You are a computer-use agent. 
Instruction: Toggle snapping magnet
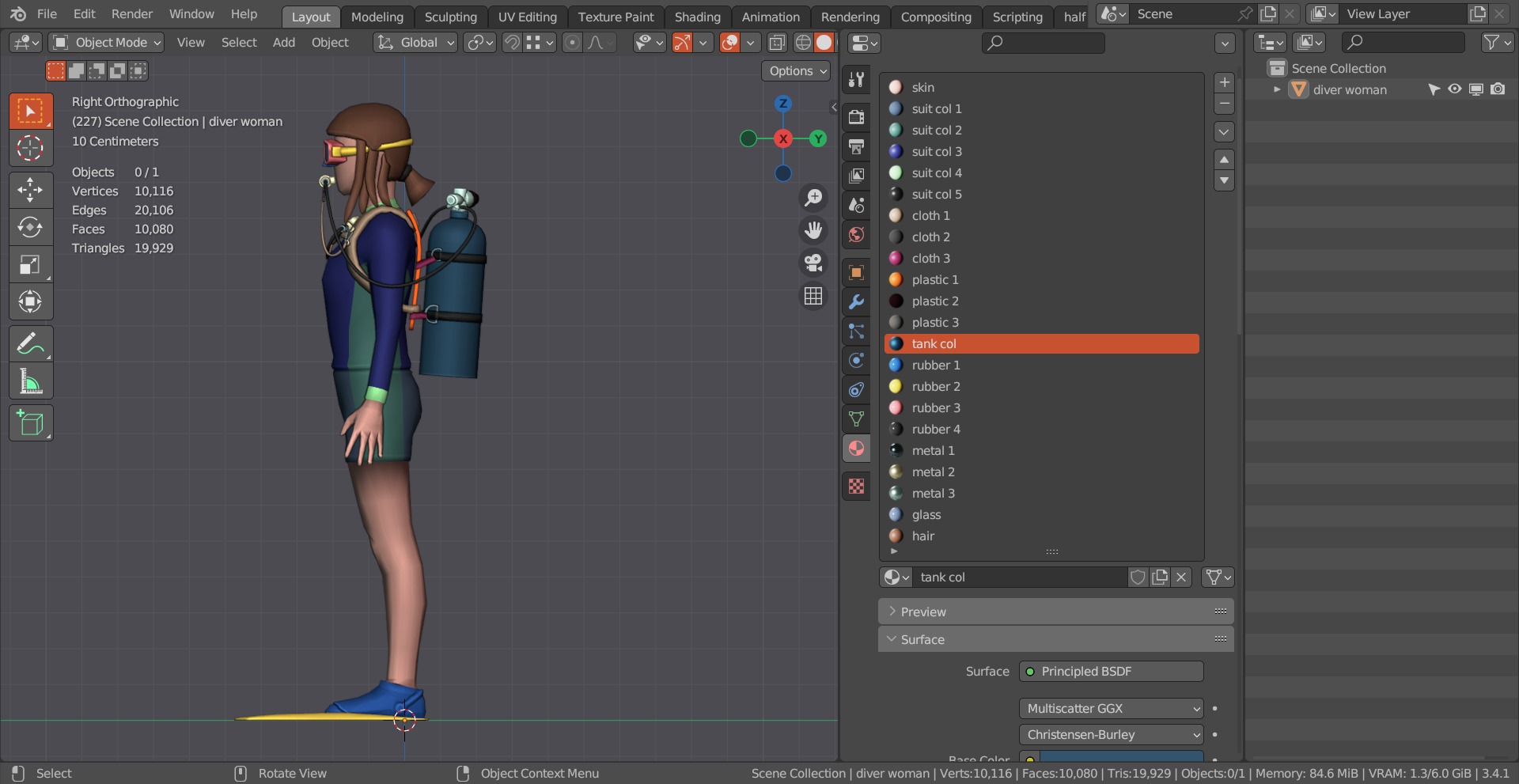pyautogui.click(x=512, y=43)
